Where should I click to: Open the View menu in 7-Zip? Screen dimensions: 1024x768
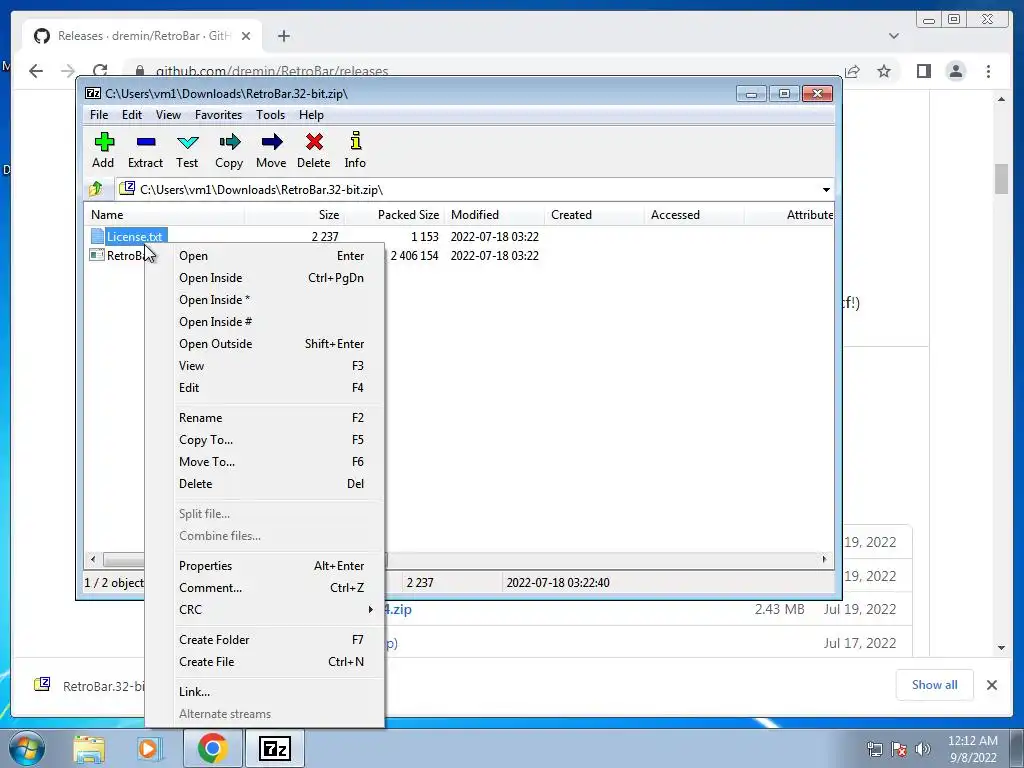click(168, 115)
